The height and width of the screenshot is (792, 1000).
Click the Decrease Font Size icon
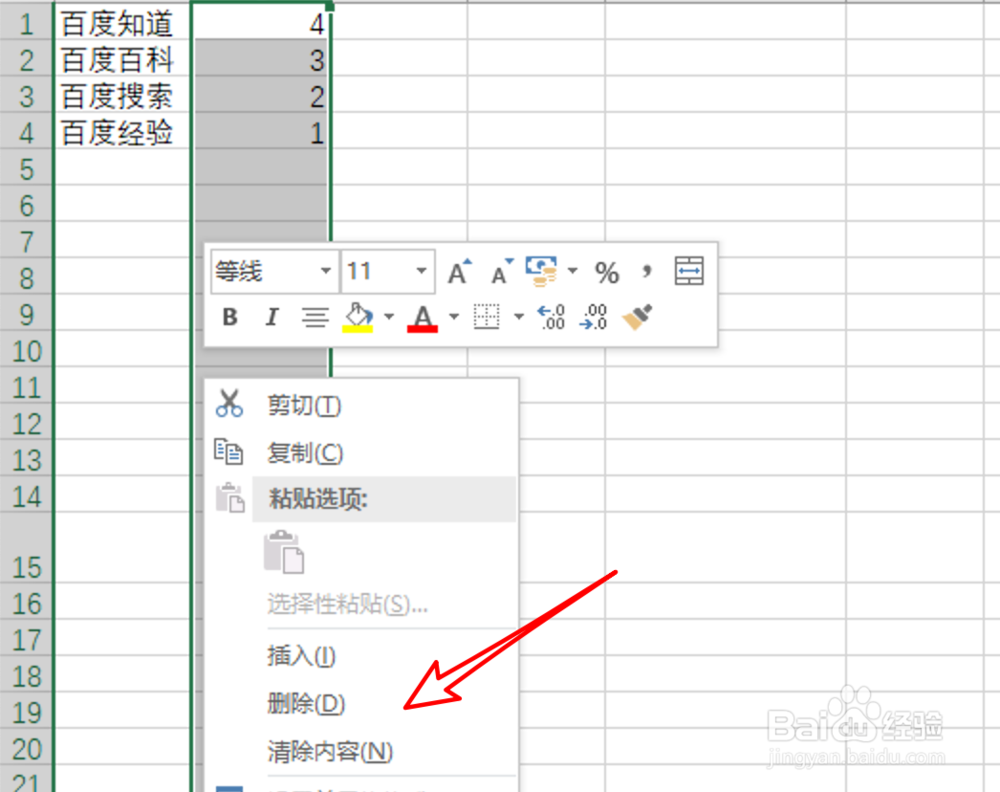pos(502,272)
